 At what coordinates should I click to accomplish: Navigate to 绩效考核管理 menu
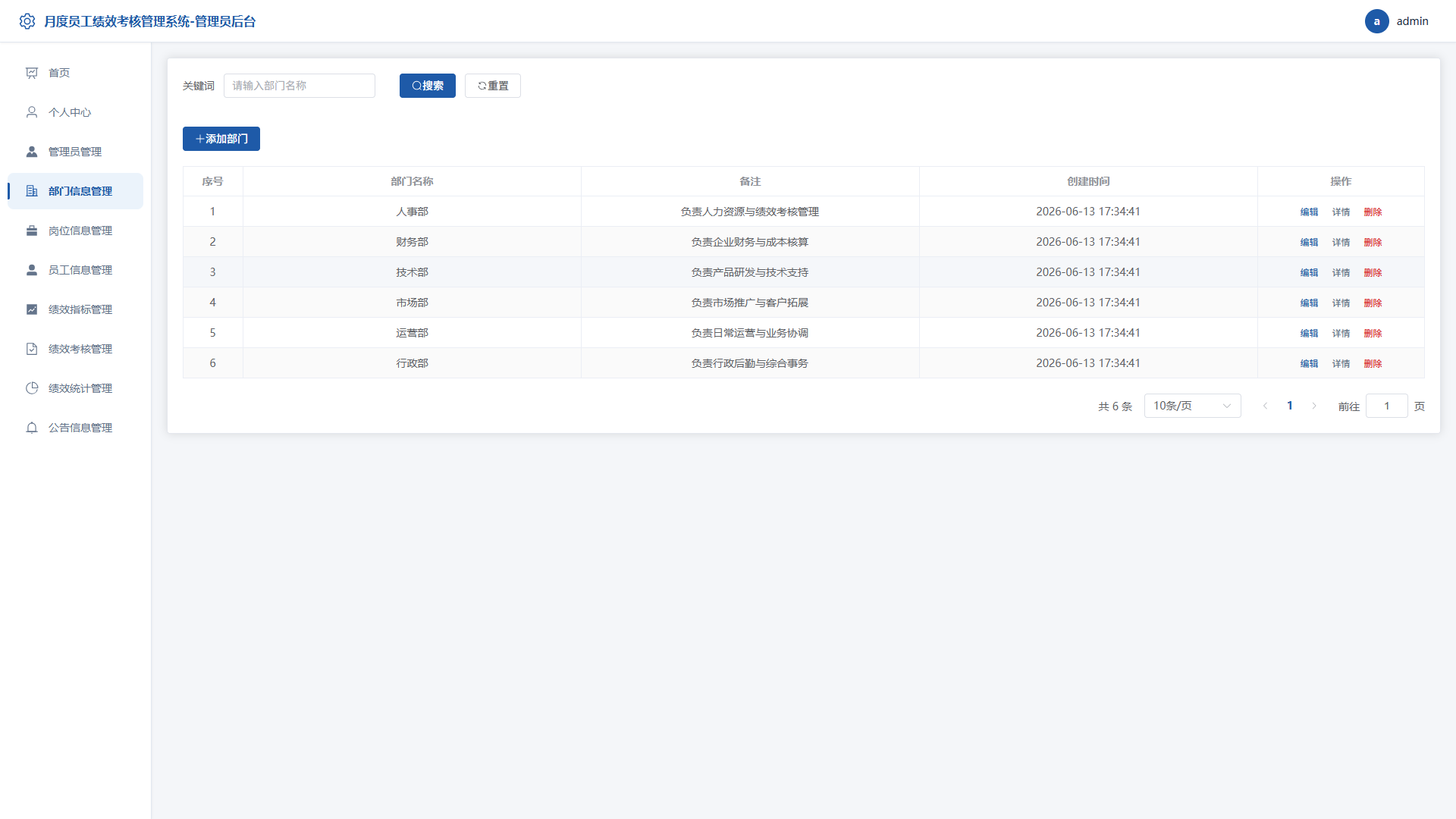(75, 349)
